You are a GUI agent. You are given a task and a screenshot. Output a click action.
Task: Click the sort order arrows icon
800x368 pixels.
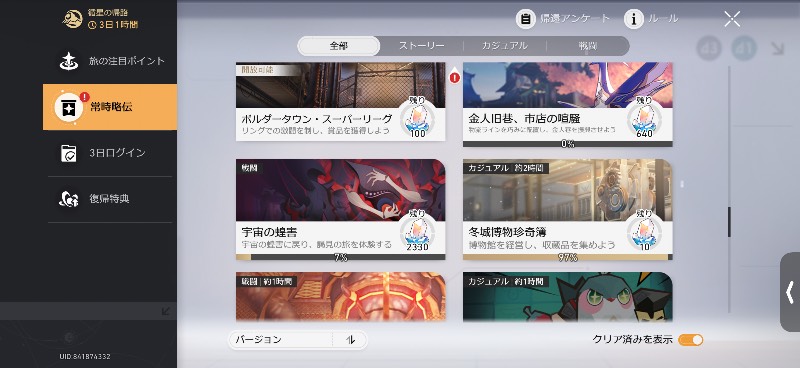coord(350,340)
